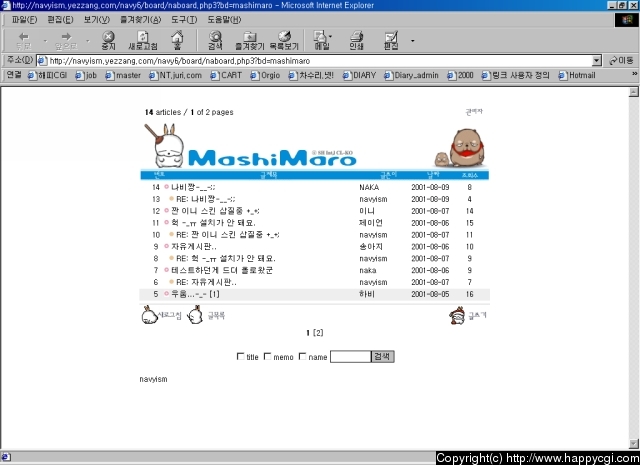Open the 즐겨찾기(A) menu

click(x=140, y=20)
